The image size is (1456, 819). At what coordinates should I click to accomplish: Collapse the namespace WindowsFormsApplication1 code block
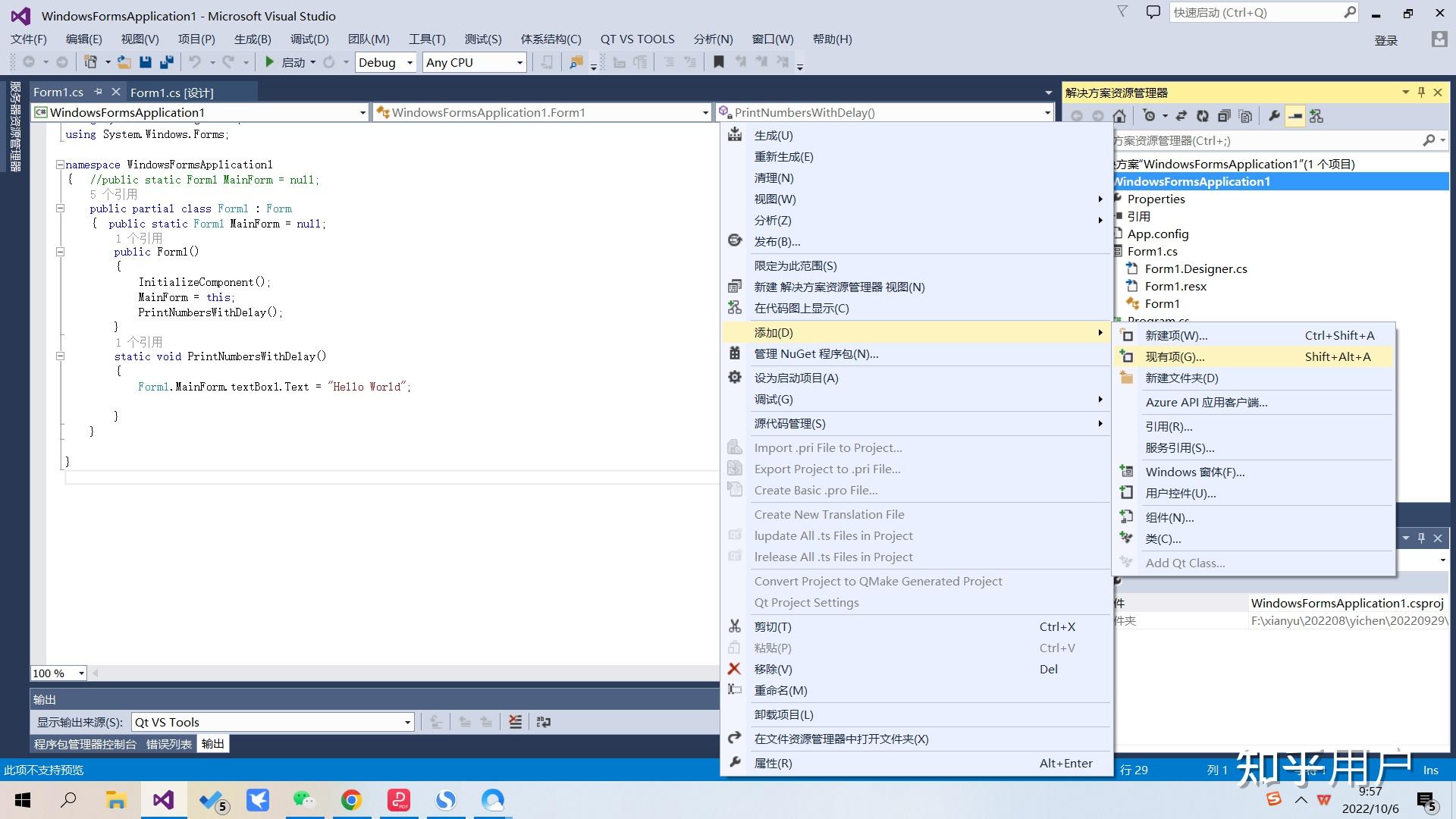tap(60, 165)
